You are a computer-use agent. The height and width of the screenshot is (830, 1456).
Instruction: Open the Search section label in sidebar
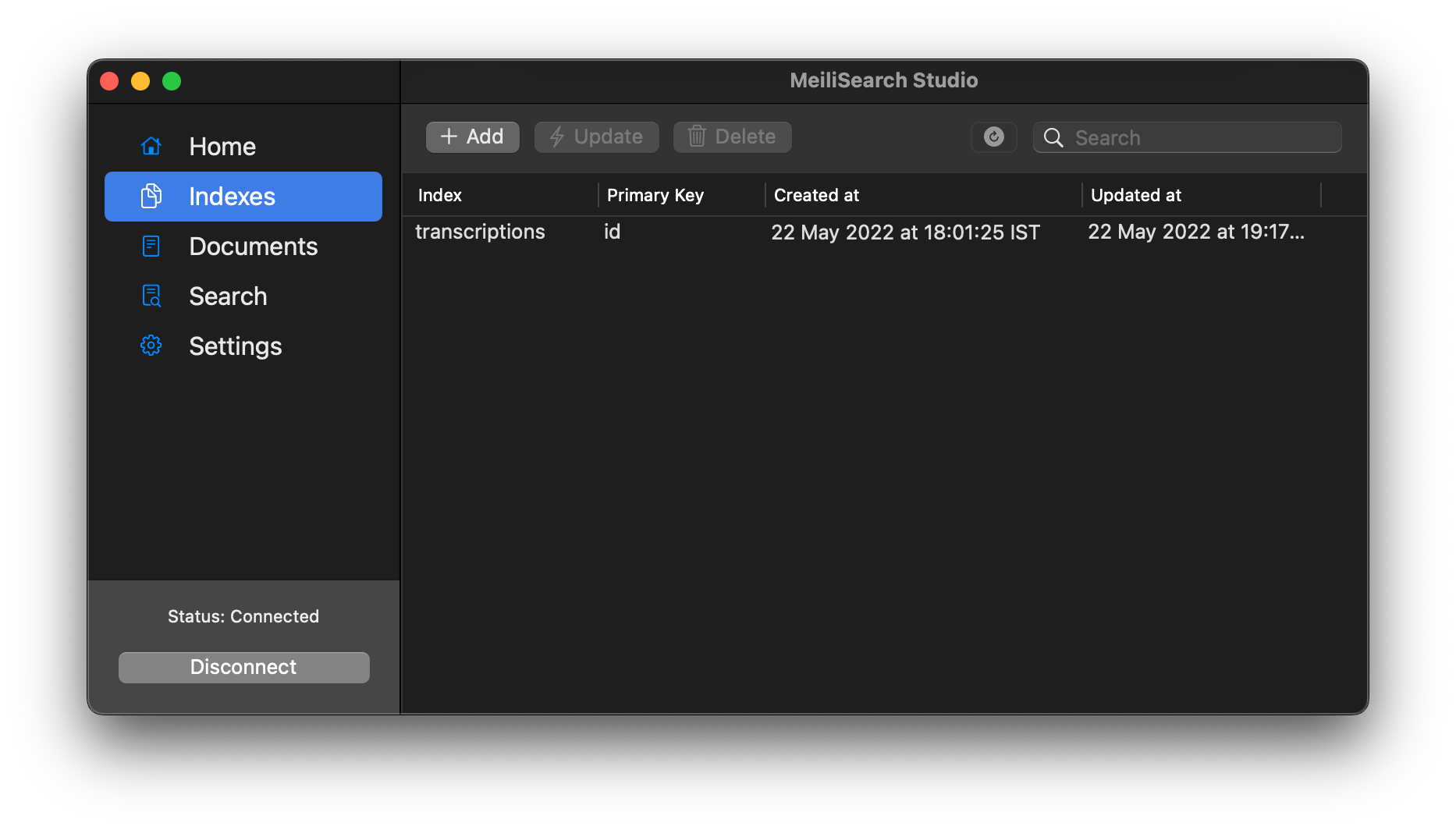click(x=228, y=296)
